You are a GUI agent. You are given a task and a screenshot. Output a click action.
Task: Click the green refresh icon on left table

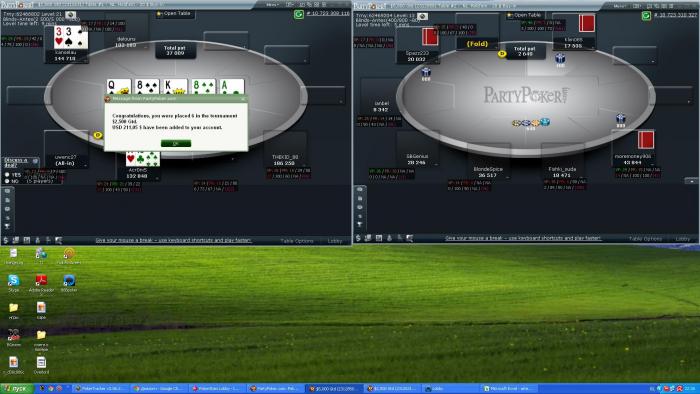click(x=299, y=14)
